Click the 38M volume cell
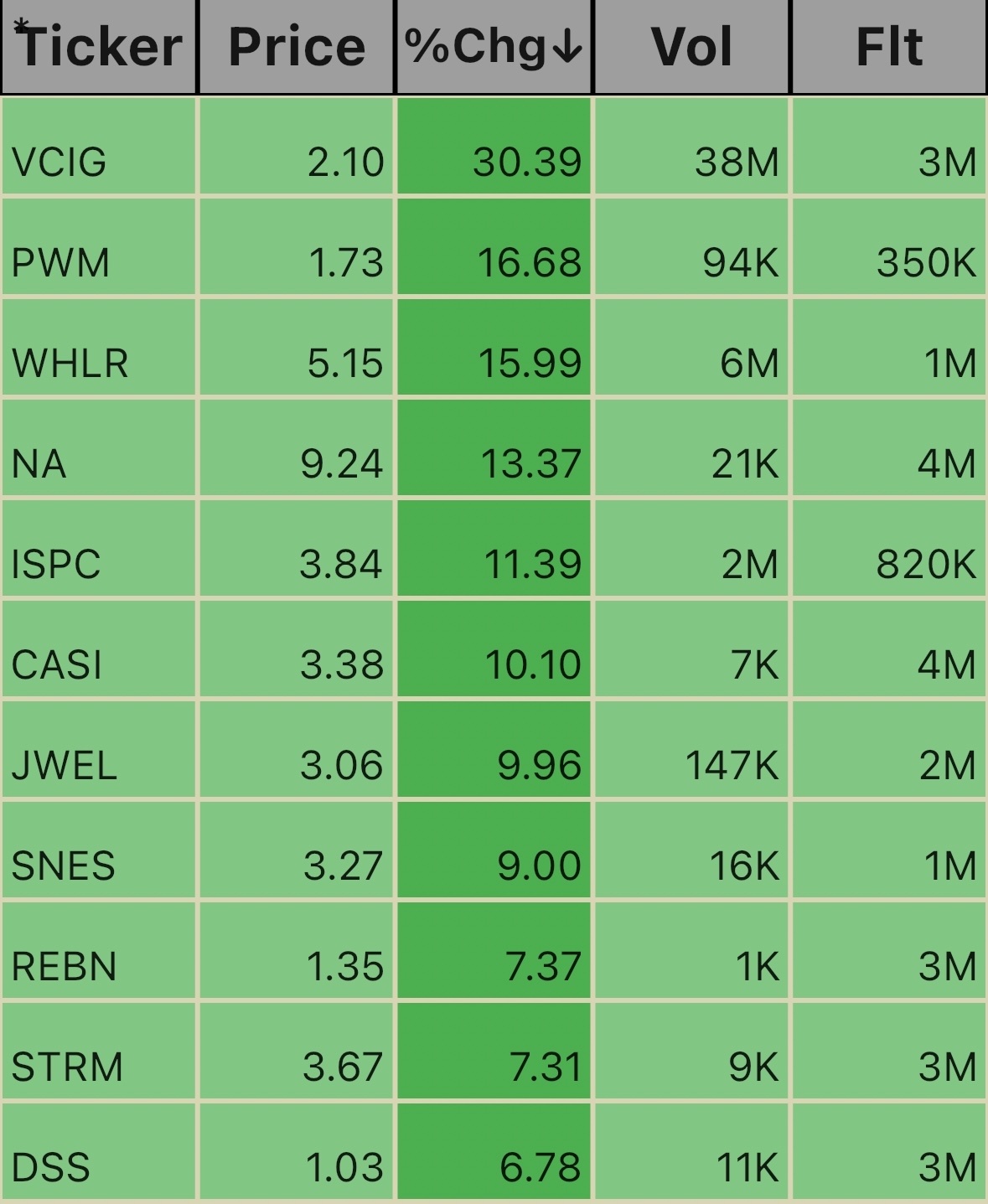 pyautogui.click(x=691, y=147)
